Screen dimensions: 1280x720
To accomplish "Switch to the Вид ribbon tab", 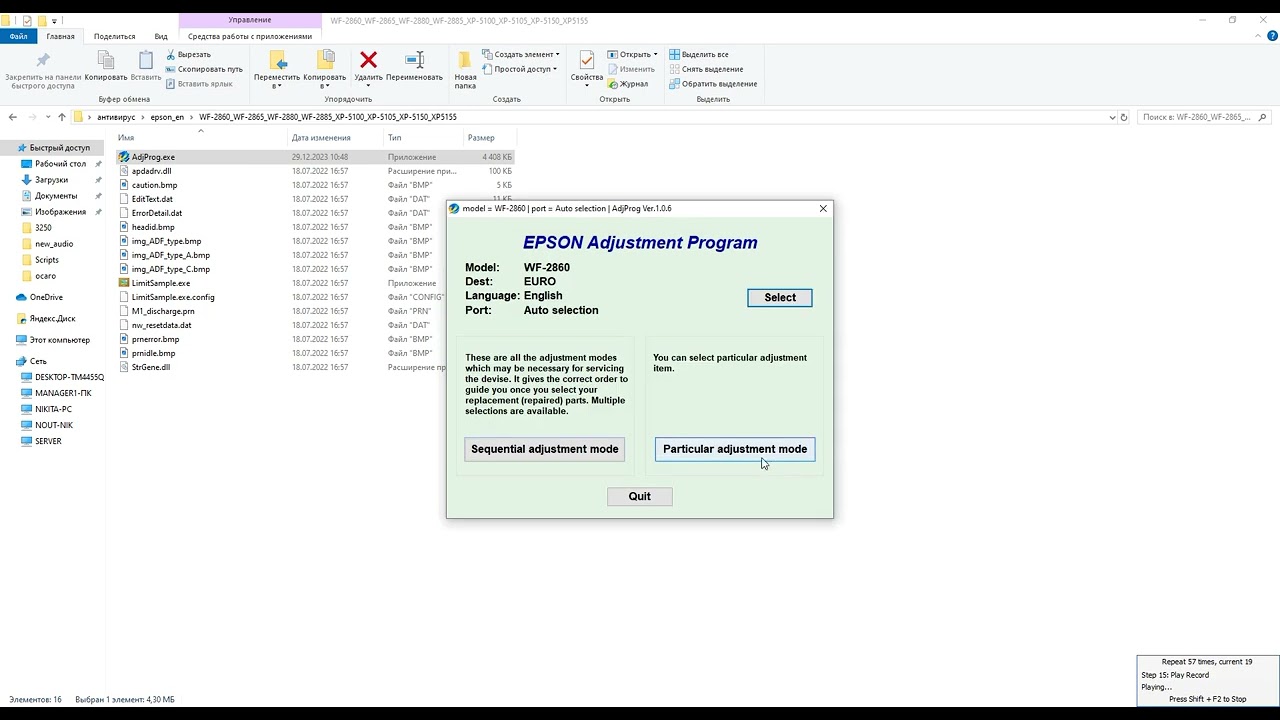I will pos(161,36).
